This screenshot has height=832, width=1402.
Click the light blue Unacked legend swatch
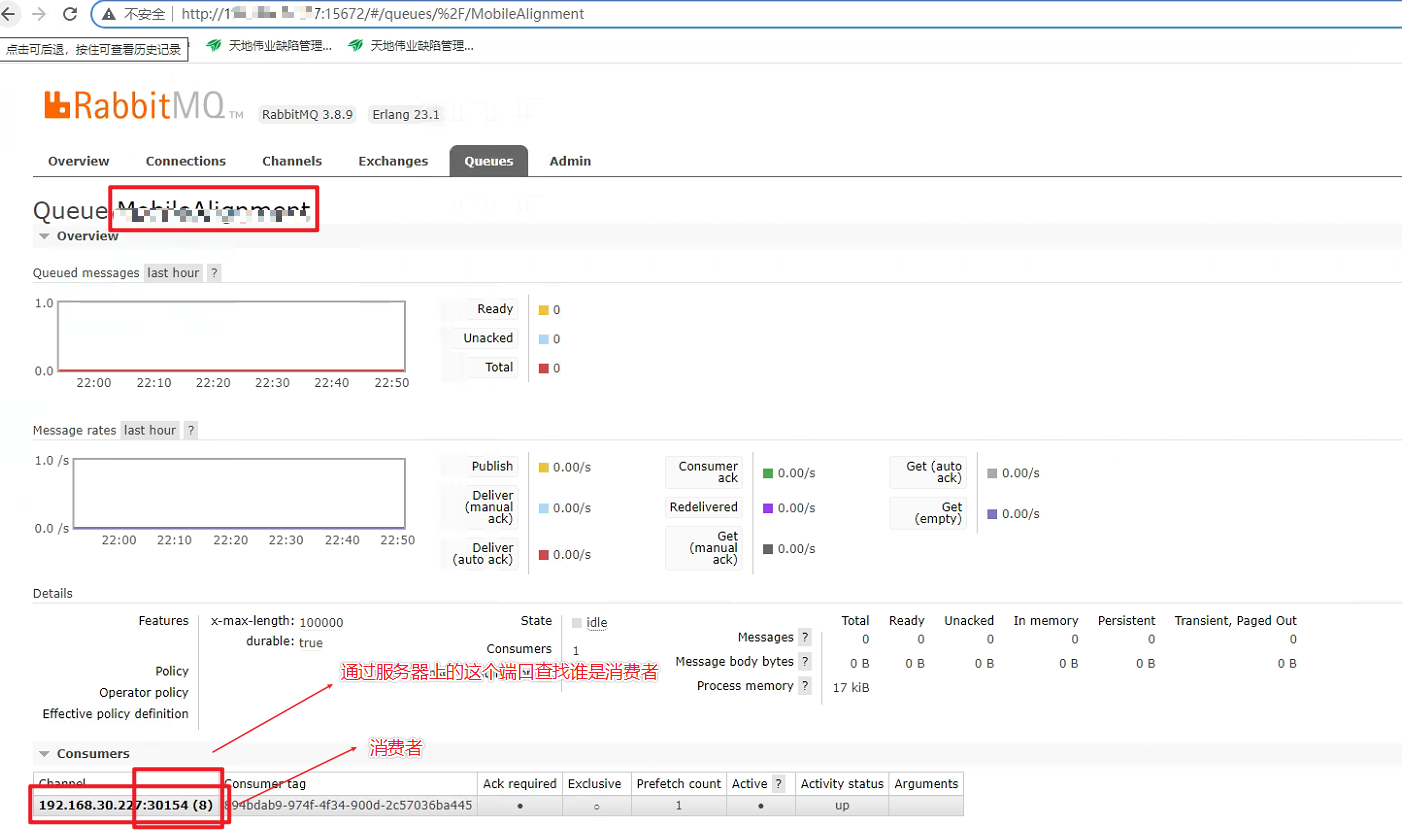coord(544,339)
